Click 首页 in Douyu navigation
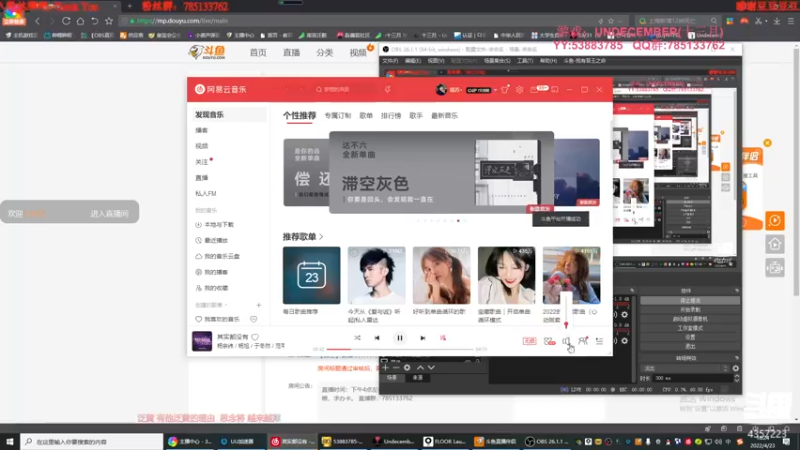The image size is (800, 450). click(258, 53)
